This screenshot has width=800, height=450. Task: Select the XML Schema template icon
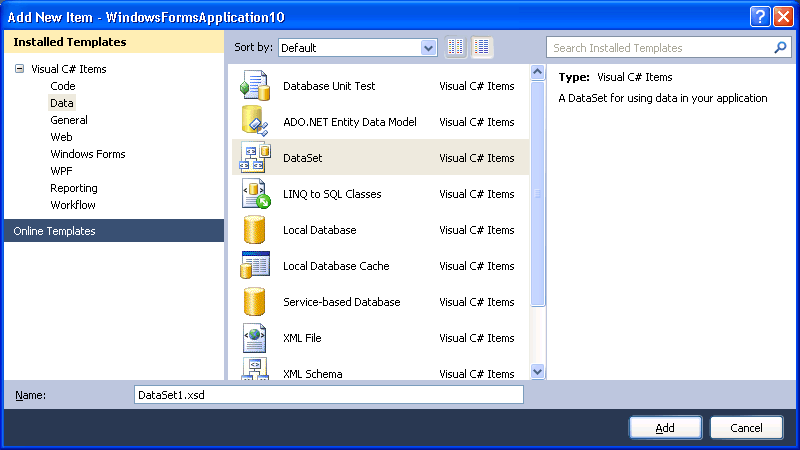coord(254,372)
